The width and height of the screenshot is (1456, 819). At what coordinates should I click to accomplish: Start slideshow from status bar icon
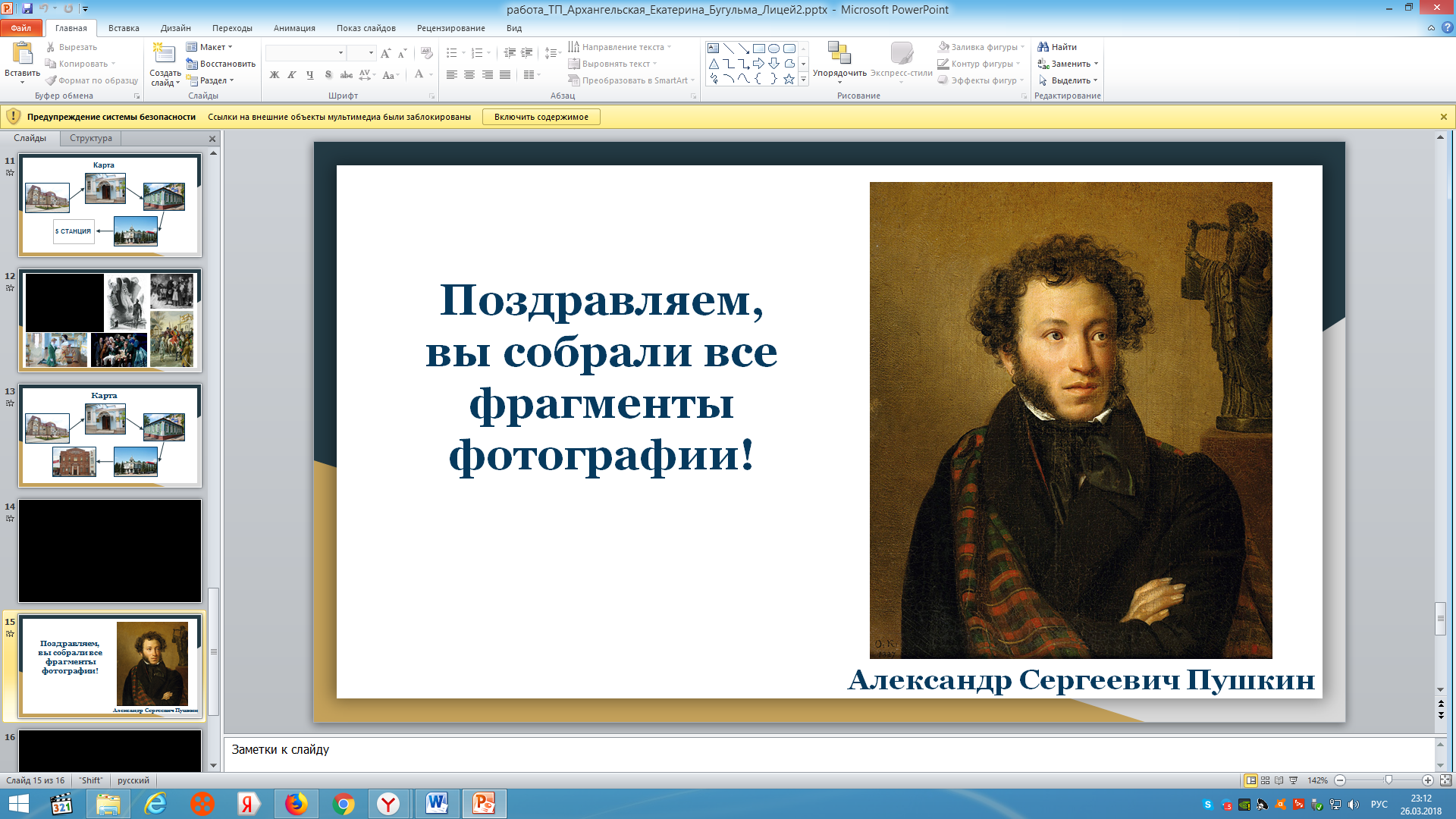(x=1294, y=780)
